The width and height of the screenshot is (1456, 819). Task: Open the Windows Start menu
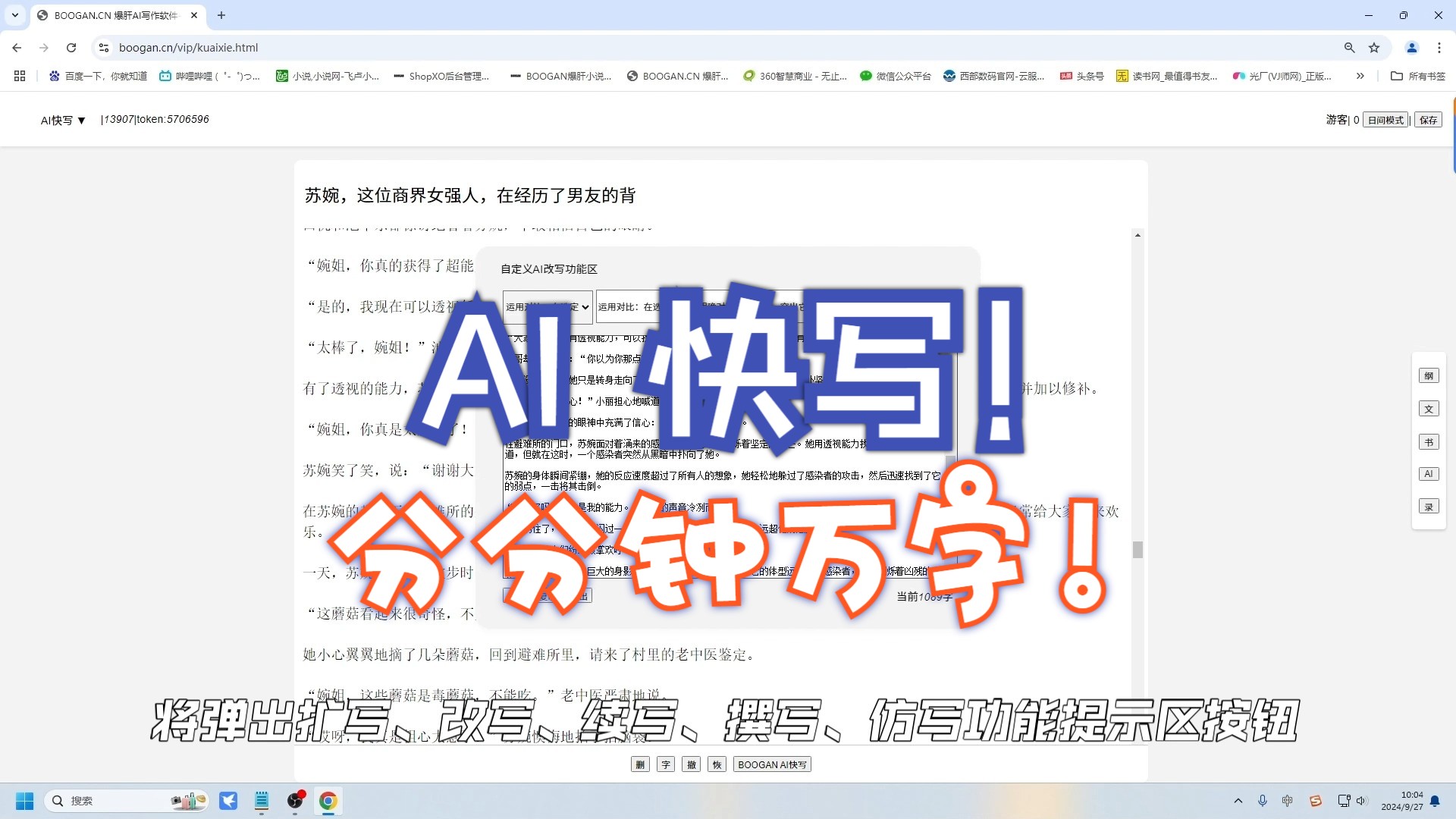coord(24,801)
